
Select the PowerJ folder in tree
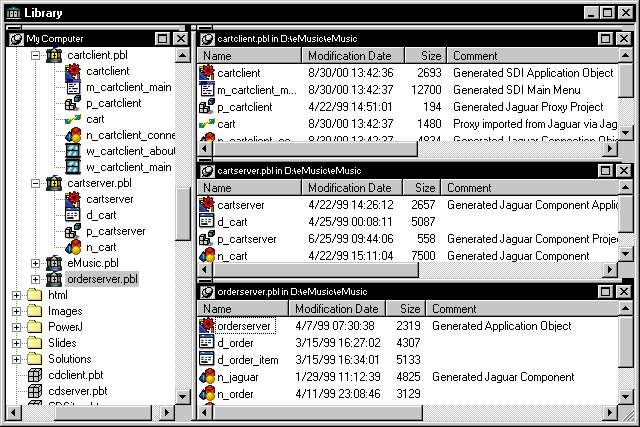click(x=66, y=327)
